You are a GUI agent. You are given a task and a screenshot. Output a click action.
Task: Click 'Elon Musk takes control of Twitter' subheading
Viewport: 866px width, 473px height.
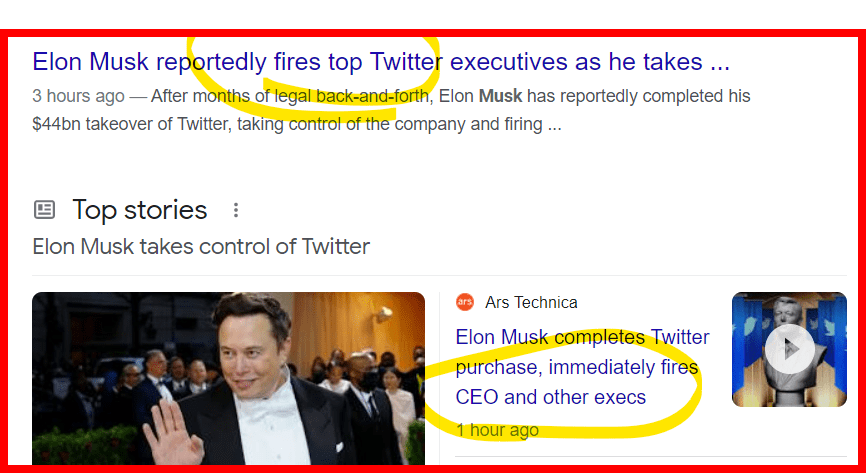(201, 246)
